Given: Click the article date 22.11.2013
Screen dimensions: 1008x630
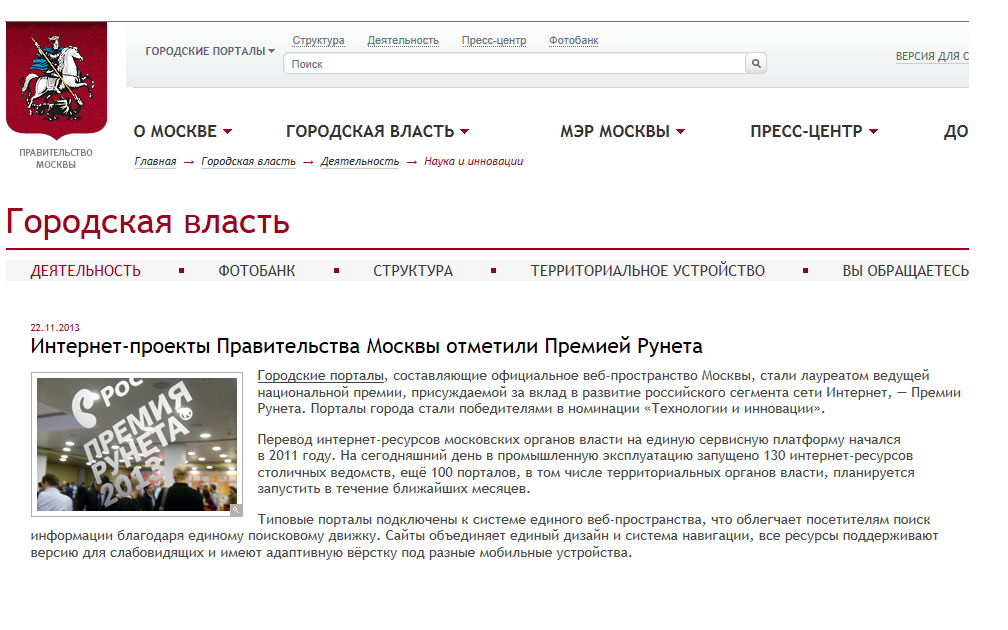Looking at the screenshot, I should [x=55, y=327].
